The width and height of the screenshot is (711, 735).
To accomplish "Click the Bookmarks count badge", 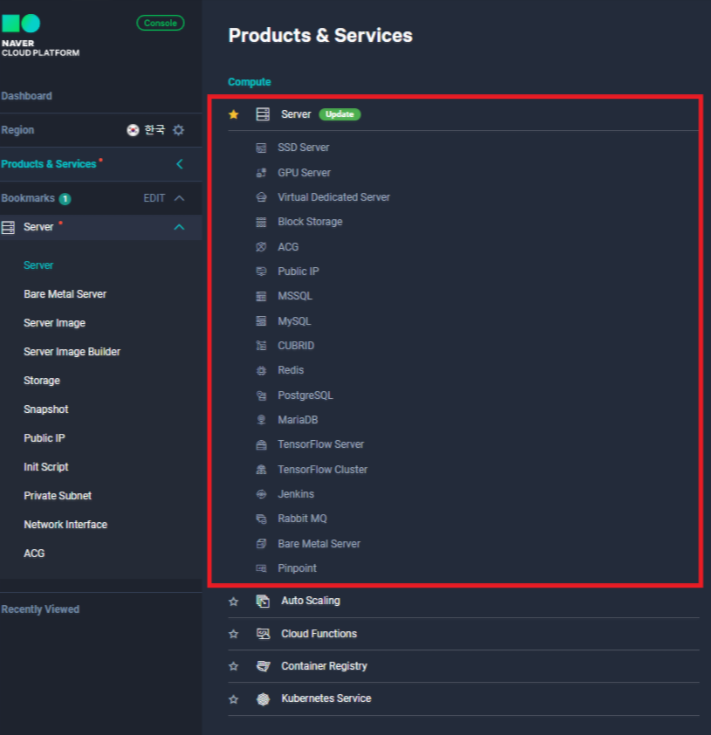I will pos(65,199).
